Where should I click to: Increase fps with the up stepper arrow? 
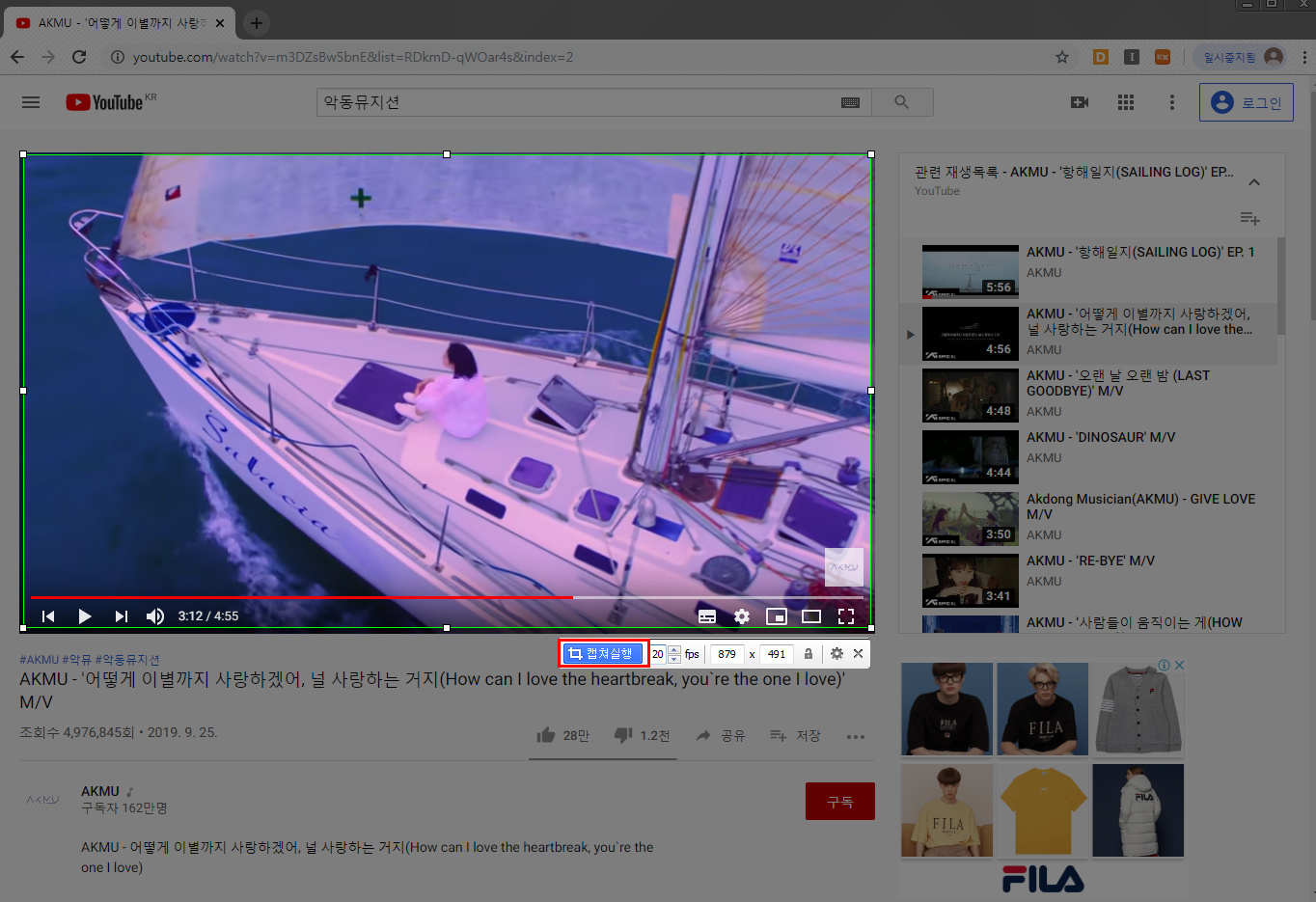coord(674,649)
